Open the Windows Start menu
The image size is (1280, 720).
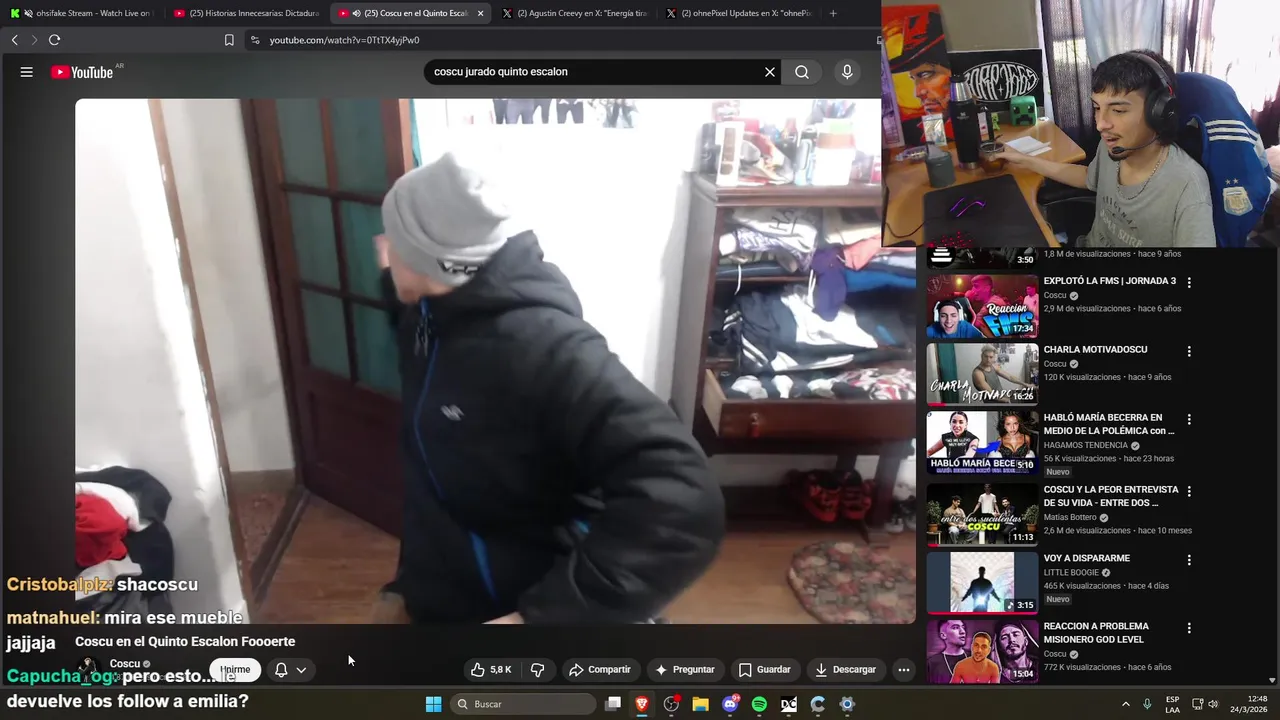tap(433, 704)
